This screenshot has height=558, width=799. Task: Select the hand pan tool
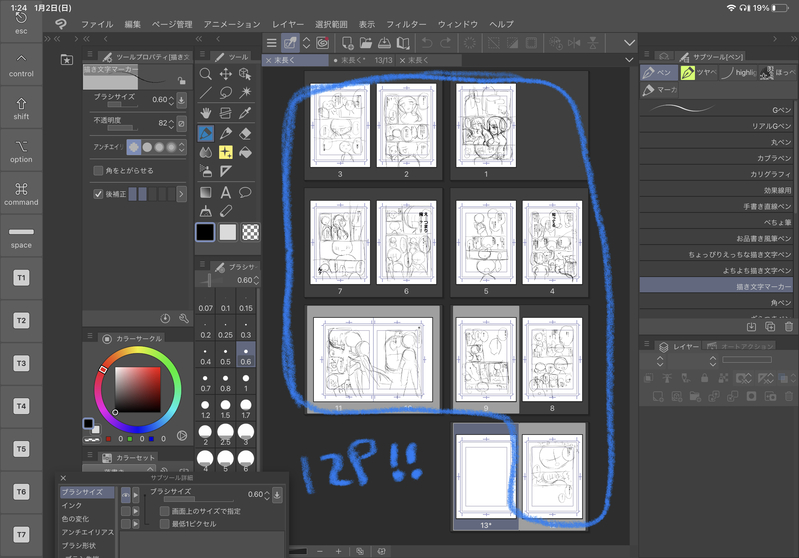(x=205, y=113)
